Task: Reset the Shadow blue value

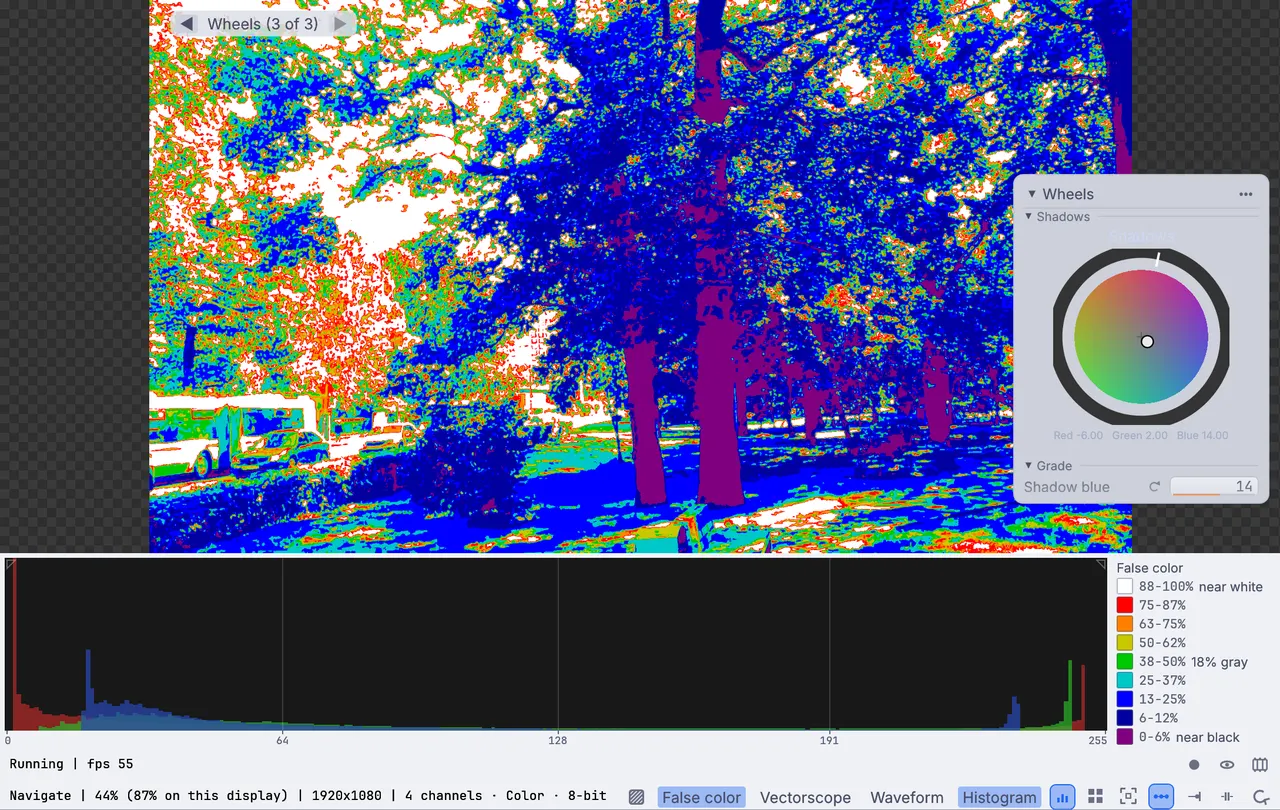Action: click(1154, 487)
